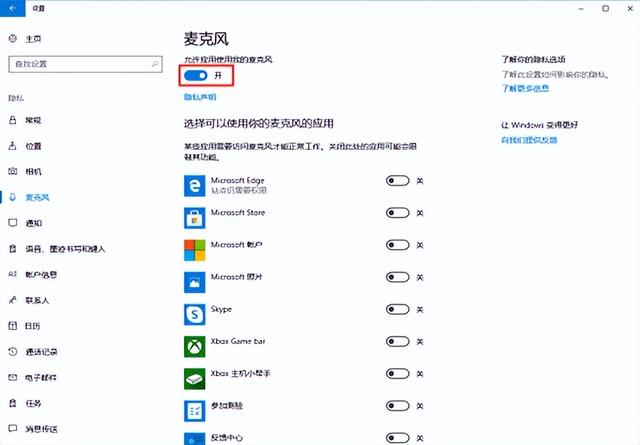
Task: Click the 反馈中心 app name
Action: coord(227,438)
